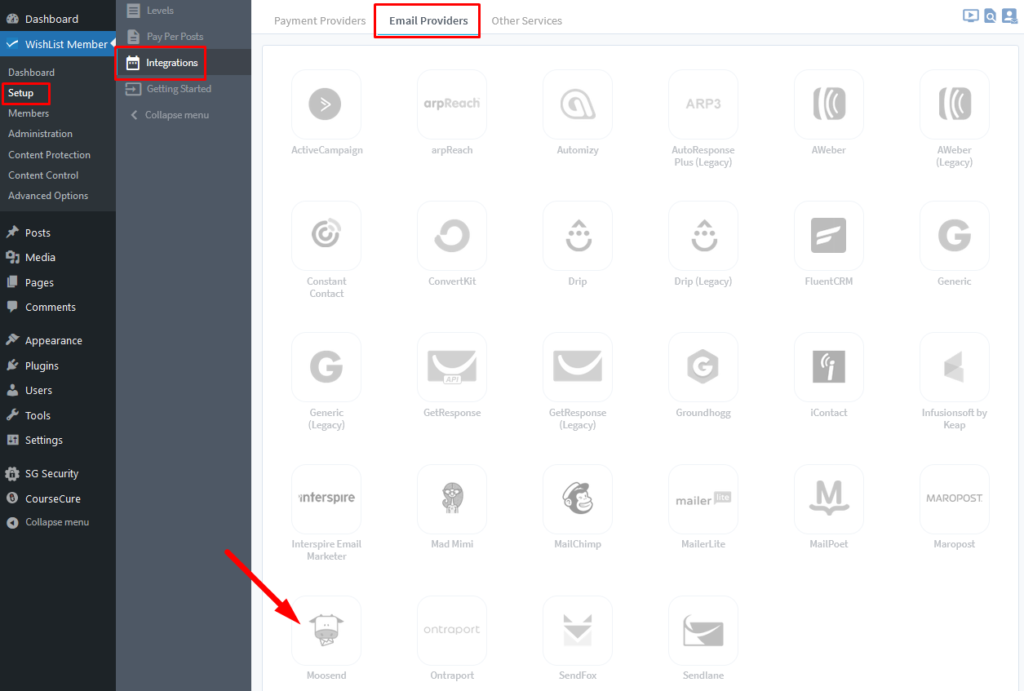Choose the Generic provider icon
1024x691 pixels.
pos(954,235)
